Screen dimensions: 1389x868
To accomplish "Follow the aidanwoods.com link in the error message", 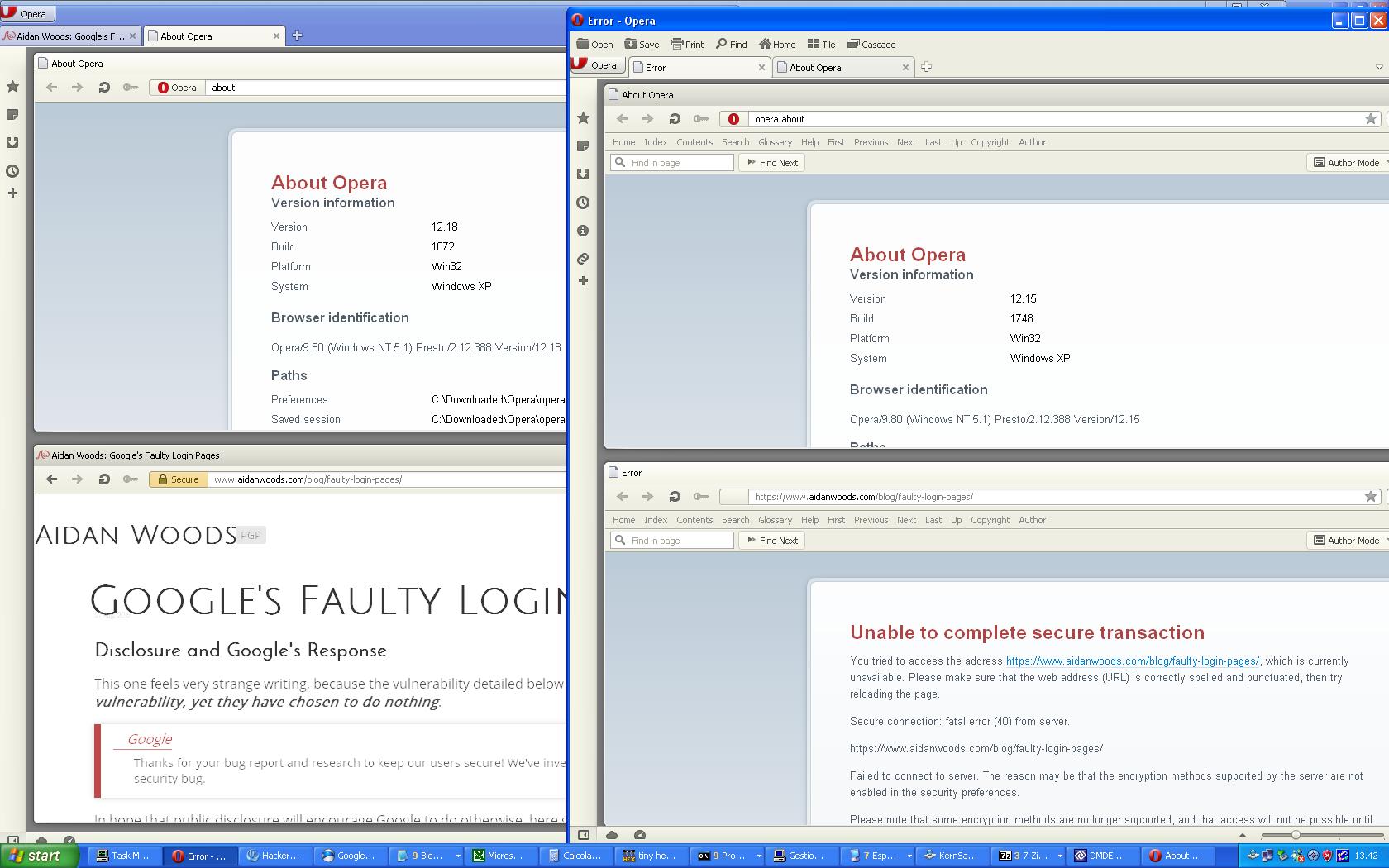I will tap(1132, 661).
